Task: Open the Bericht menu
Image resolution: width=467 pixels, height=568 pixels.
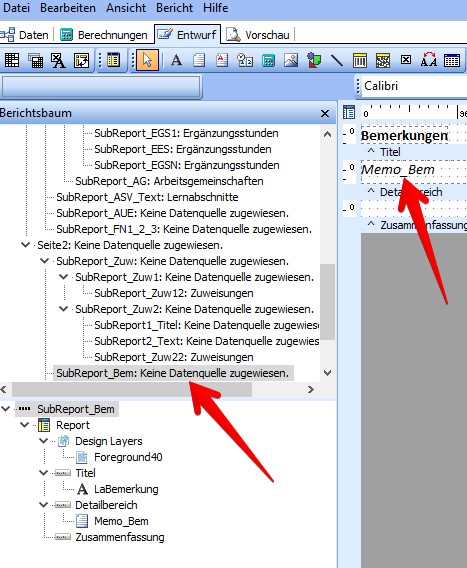Action: click(x=174, y=8)
